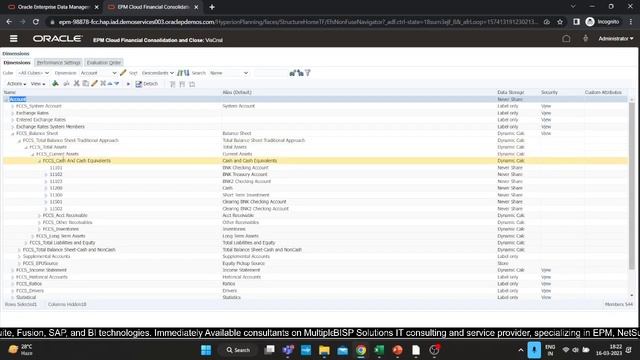The height and width of the screenshot is (360, 640).
Task: Click the Alias (Default) column header
Action: [x=237, y=92]
